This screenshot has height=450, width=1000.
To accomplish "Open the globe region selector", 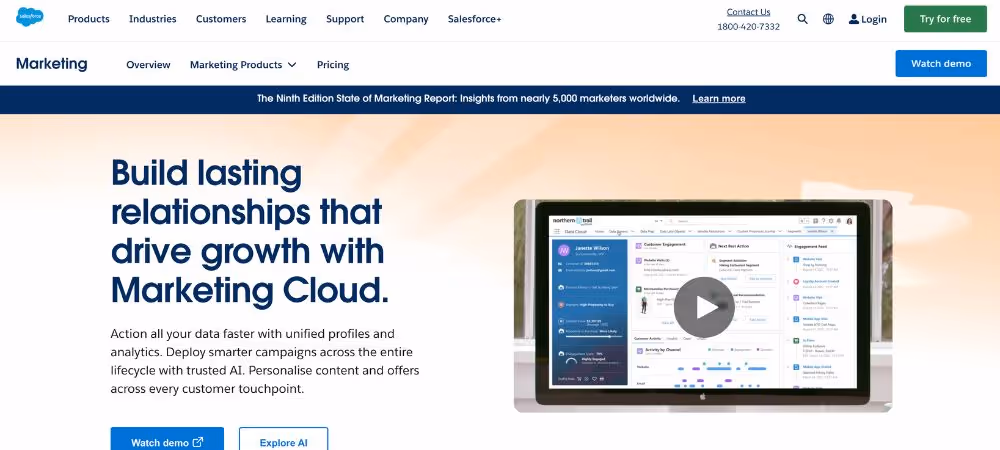I will coord(828,19).
